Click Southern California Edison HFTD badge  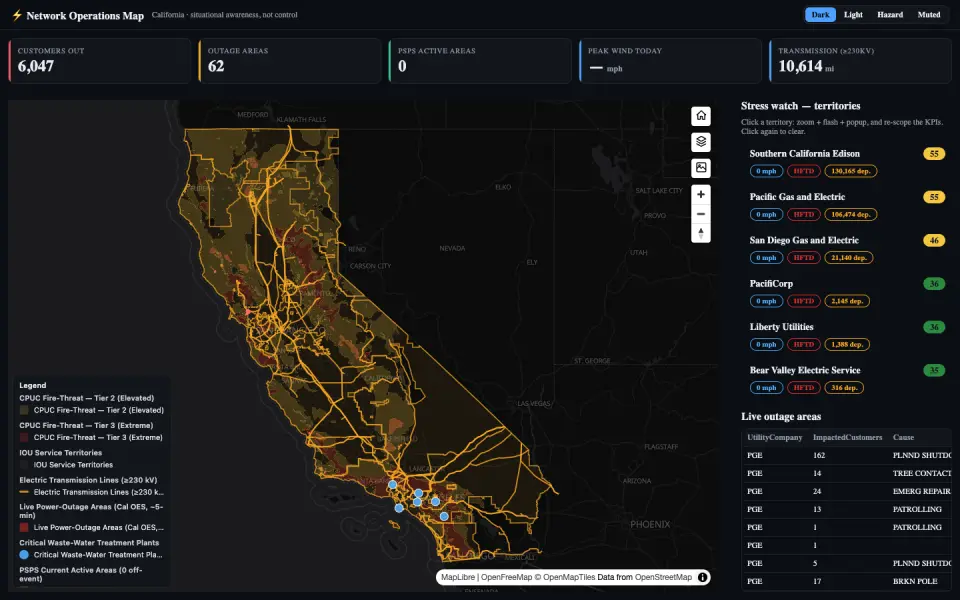803,171
